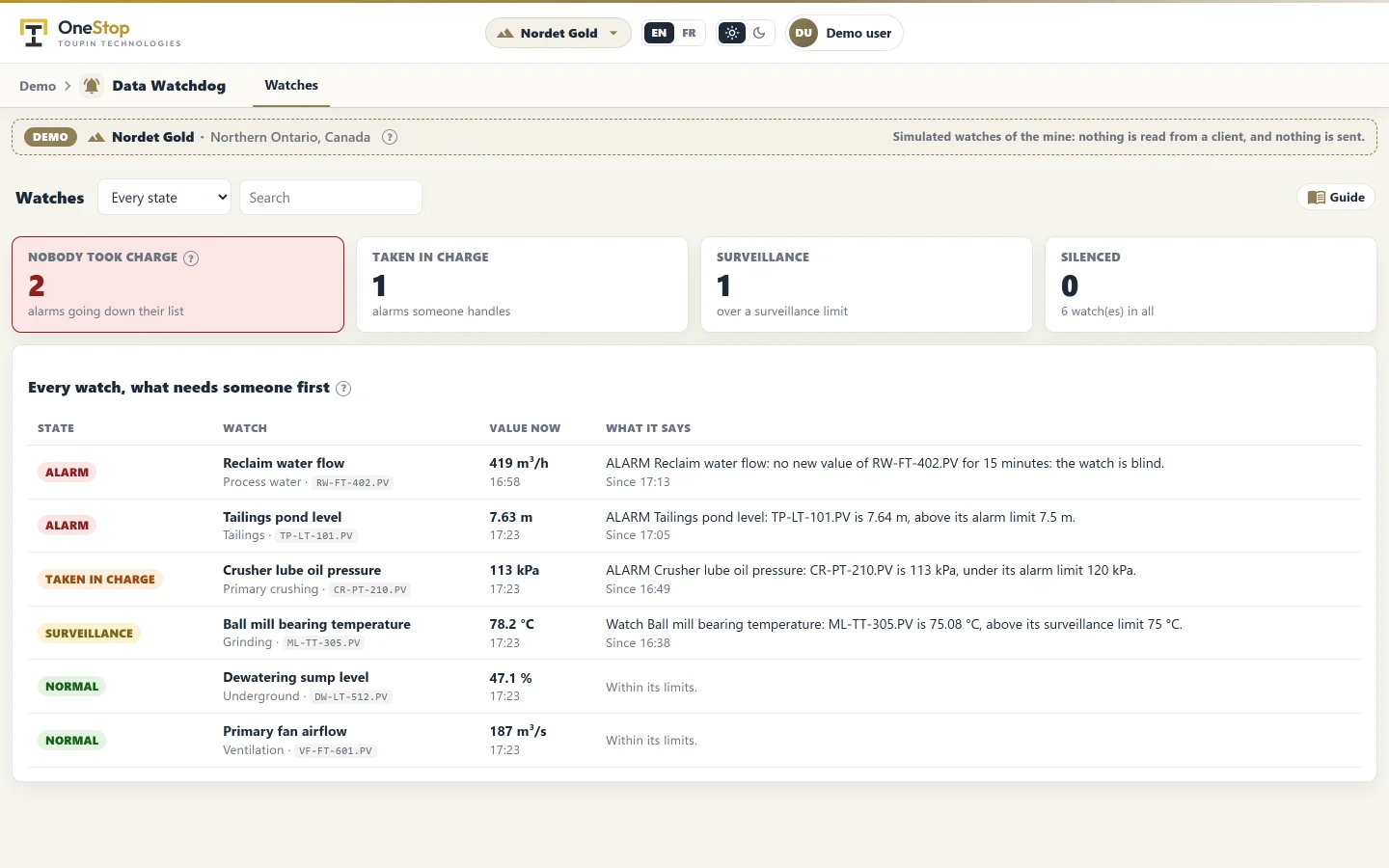Image resolution: width=1389 pixels, height=868 pixels.
Task: Switch to light theme sun icon
Action: tap(732, 33)
